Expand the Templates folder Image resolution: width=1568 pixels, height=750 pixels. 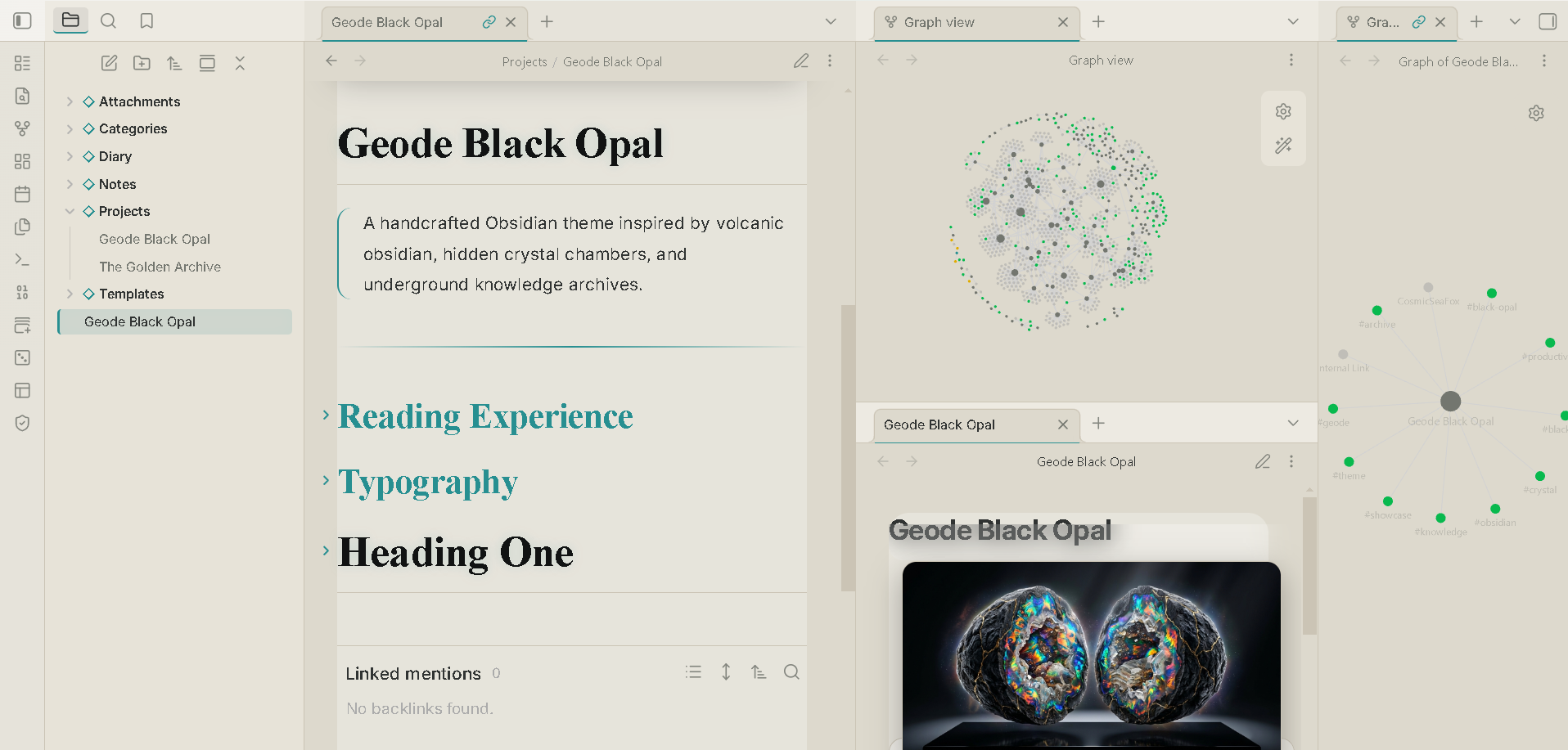click(x=70, y=294)
